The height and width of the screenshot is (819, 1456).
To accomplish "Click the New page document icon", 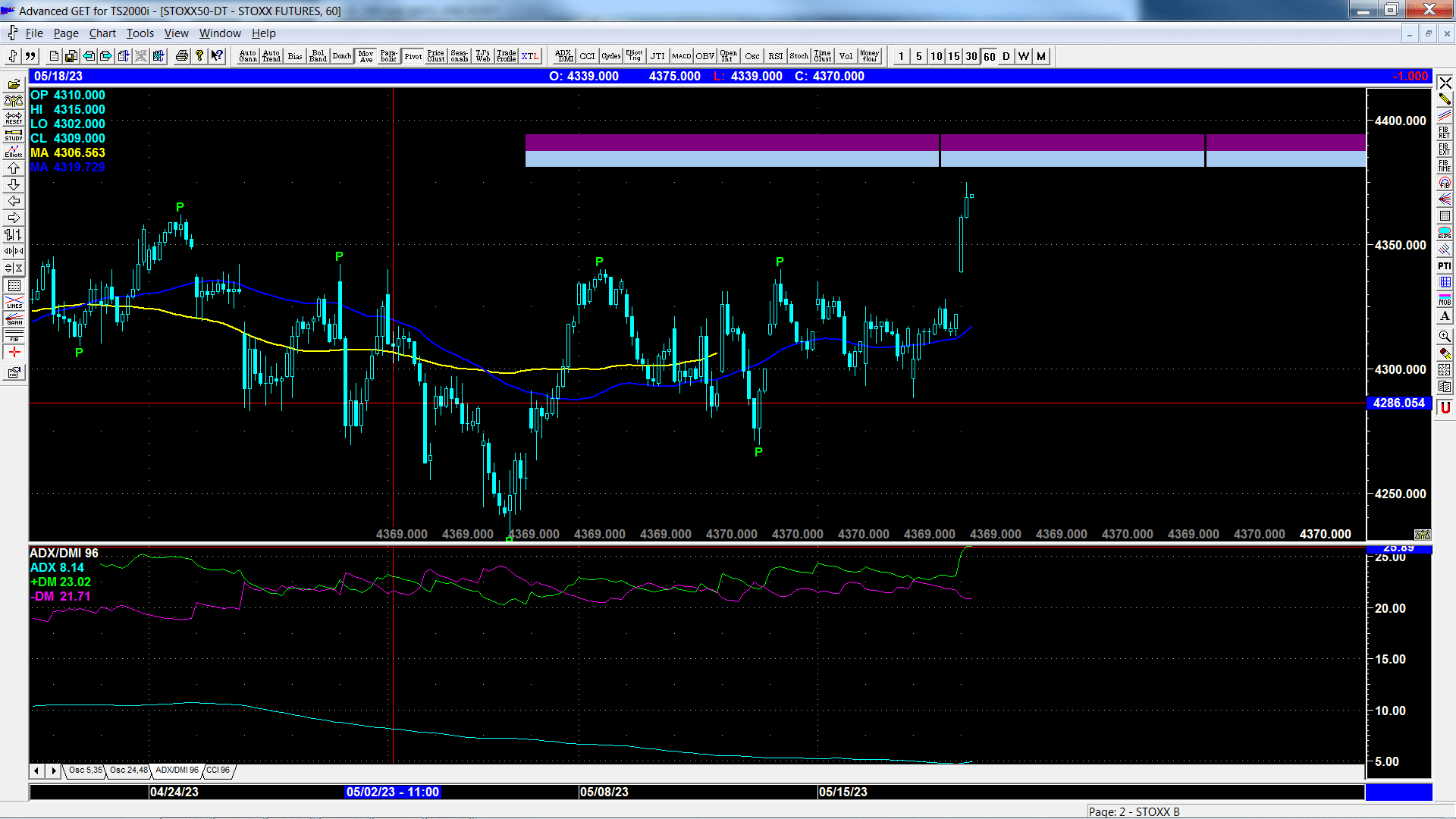I will tap(54, 56).
